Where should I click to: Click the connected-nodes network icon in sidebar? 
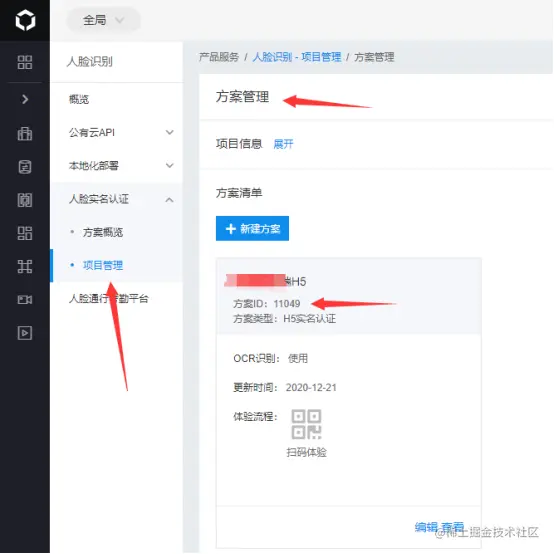pos(25,266)
